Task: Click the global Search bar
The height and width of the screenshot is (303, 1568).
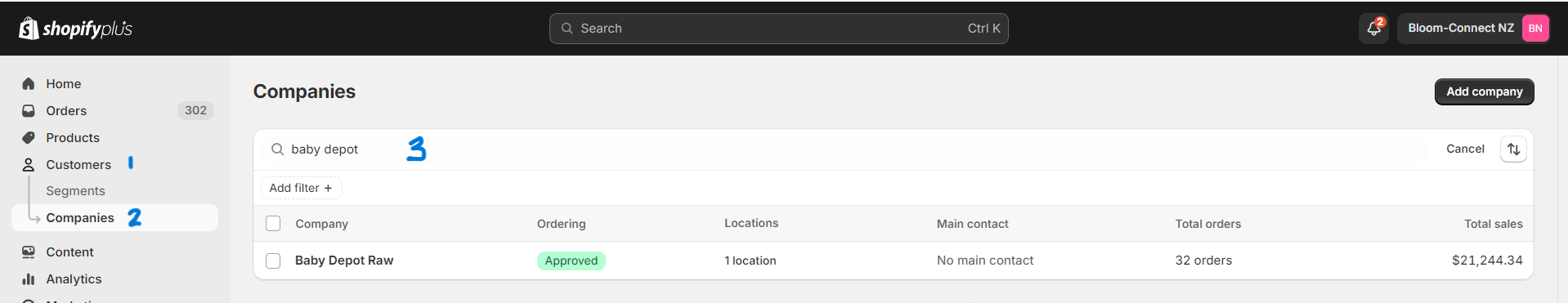Action: (778, 29)
